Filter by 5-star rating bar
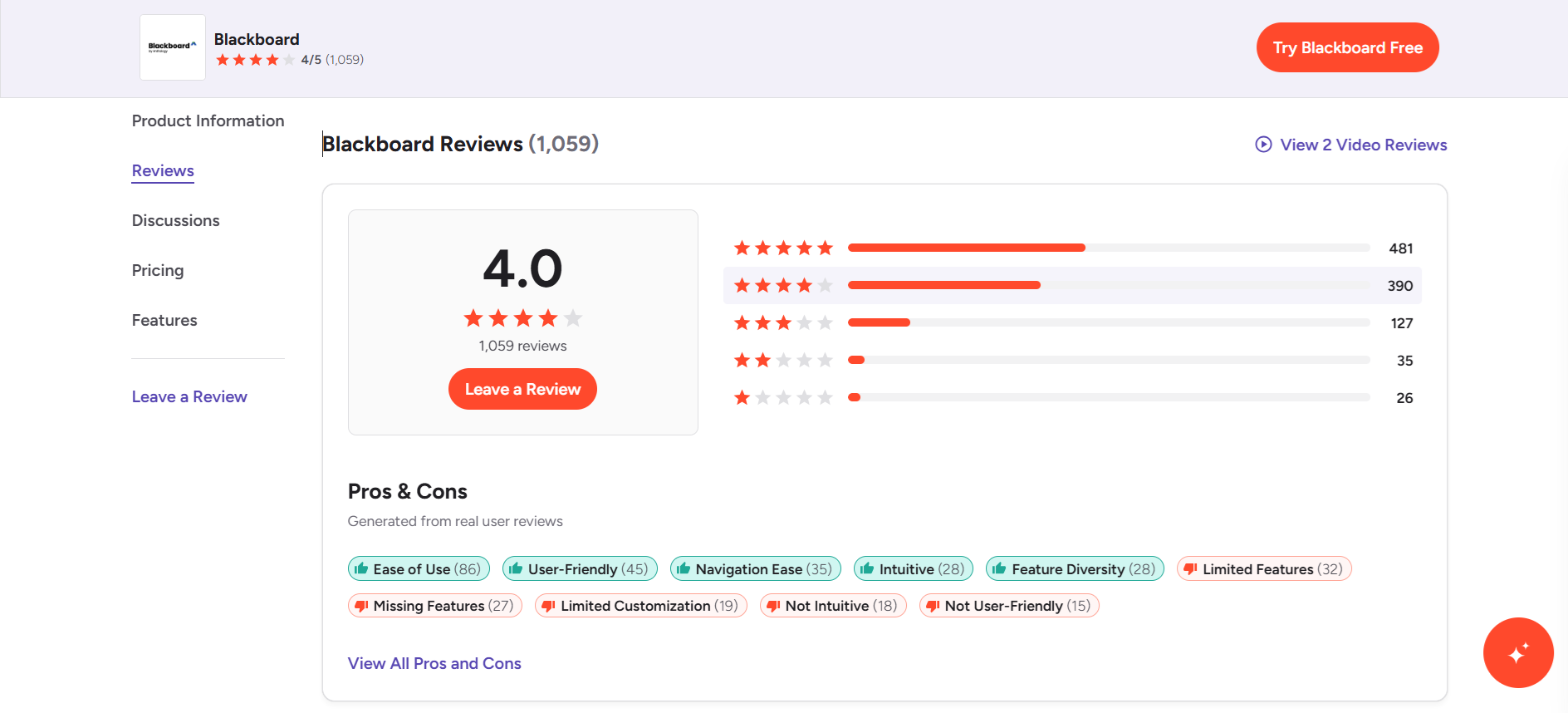 pos(1109,248)
